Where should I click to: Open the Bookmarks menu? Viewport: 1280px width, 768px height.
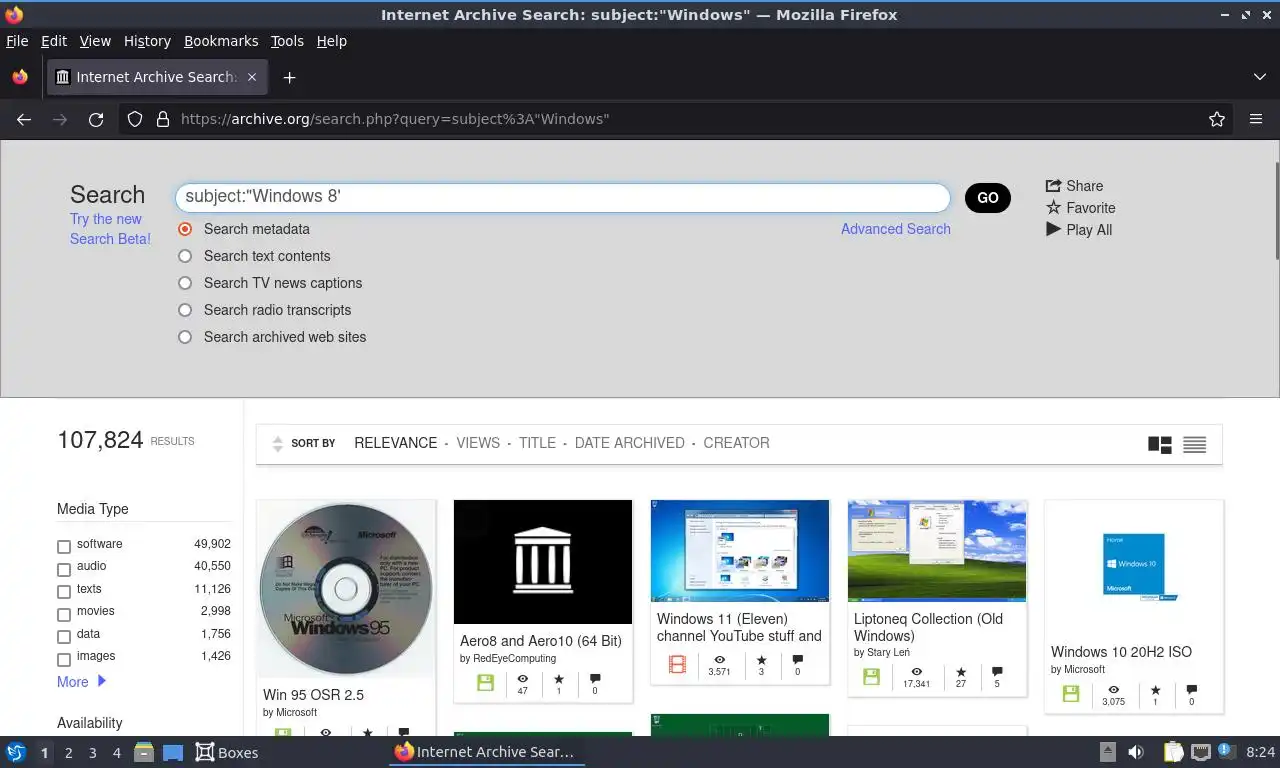coord(221,41)
